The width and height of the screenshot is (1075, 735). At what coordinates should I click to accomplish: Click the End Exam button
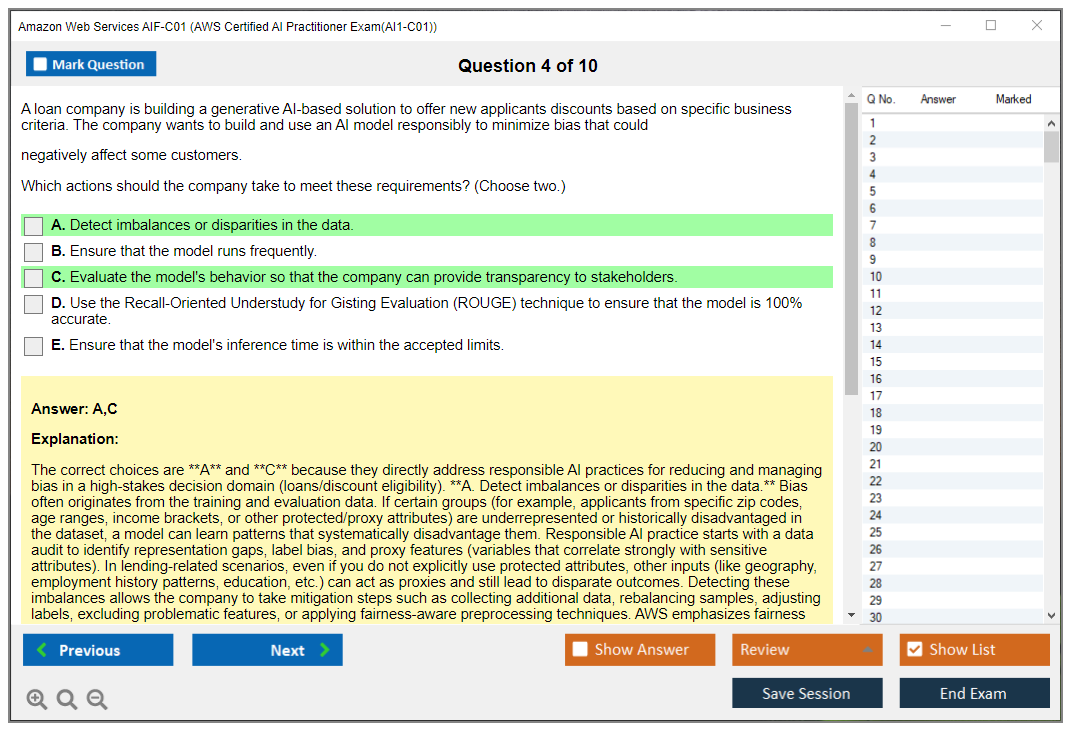tap(973, 693)
